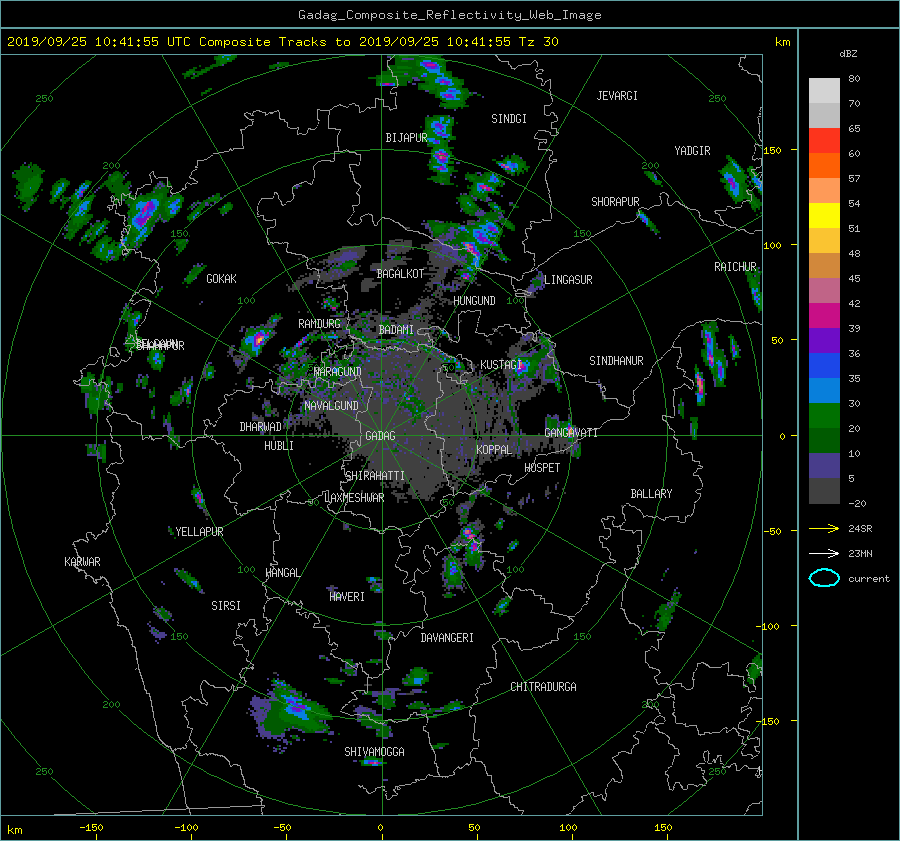Click the SINDGI city label

tap(509, 119)
